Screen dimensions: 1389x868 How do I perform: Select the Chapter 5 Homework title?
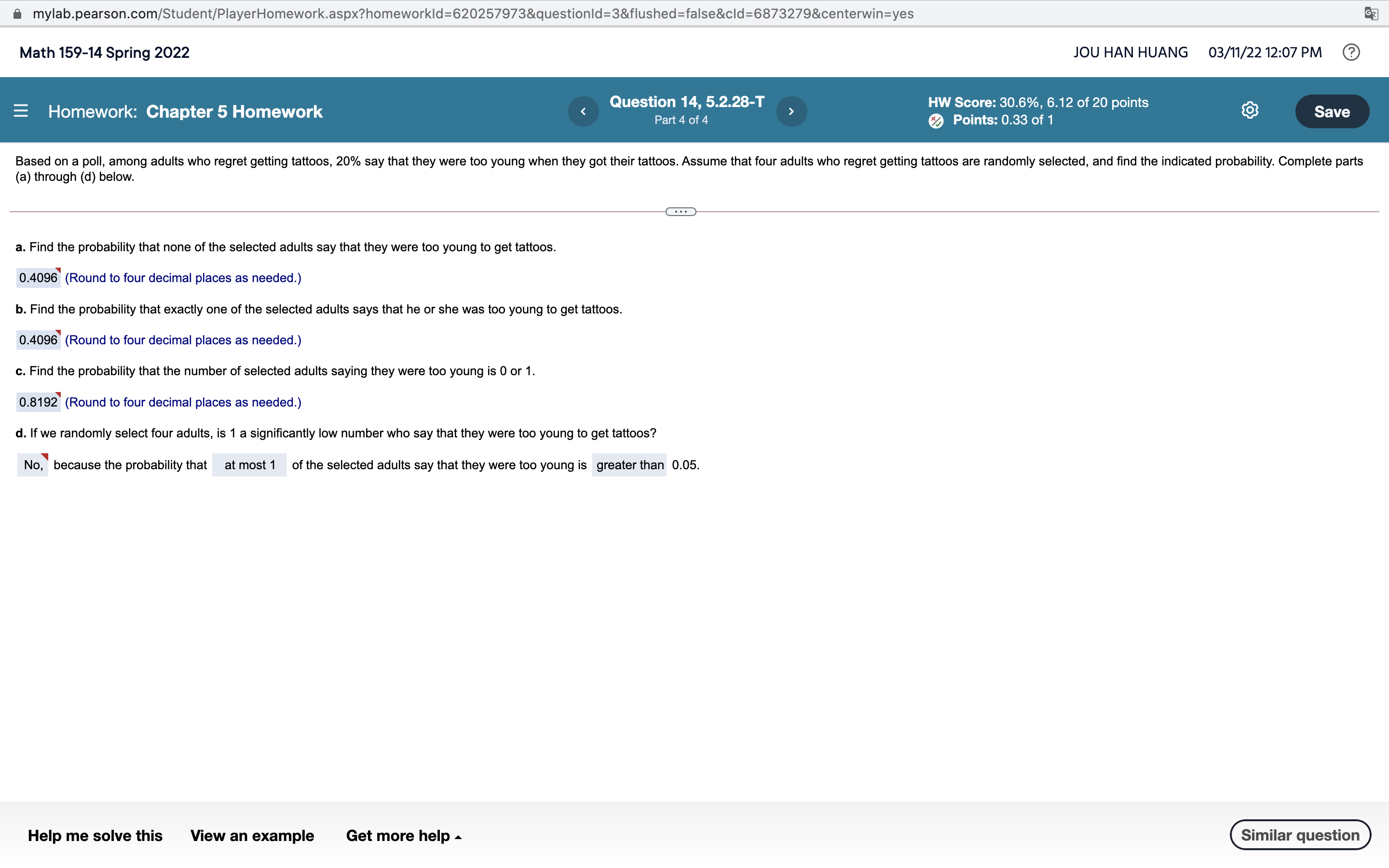pos(233,111)
